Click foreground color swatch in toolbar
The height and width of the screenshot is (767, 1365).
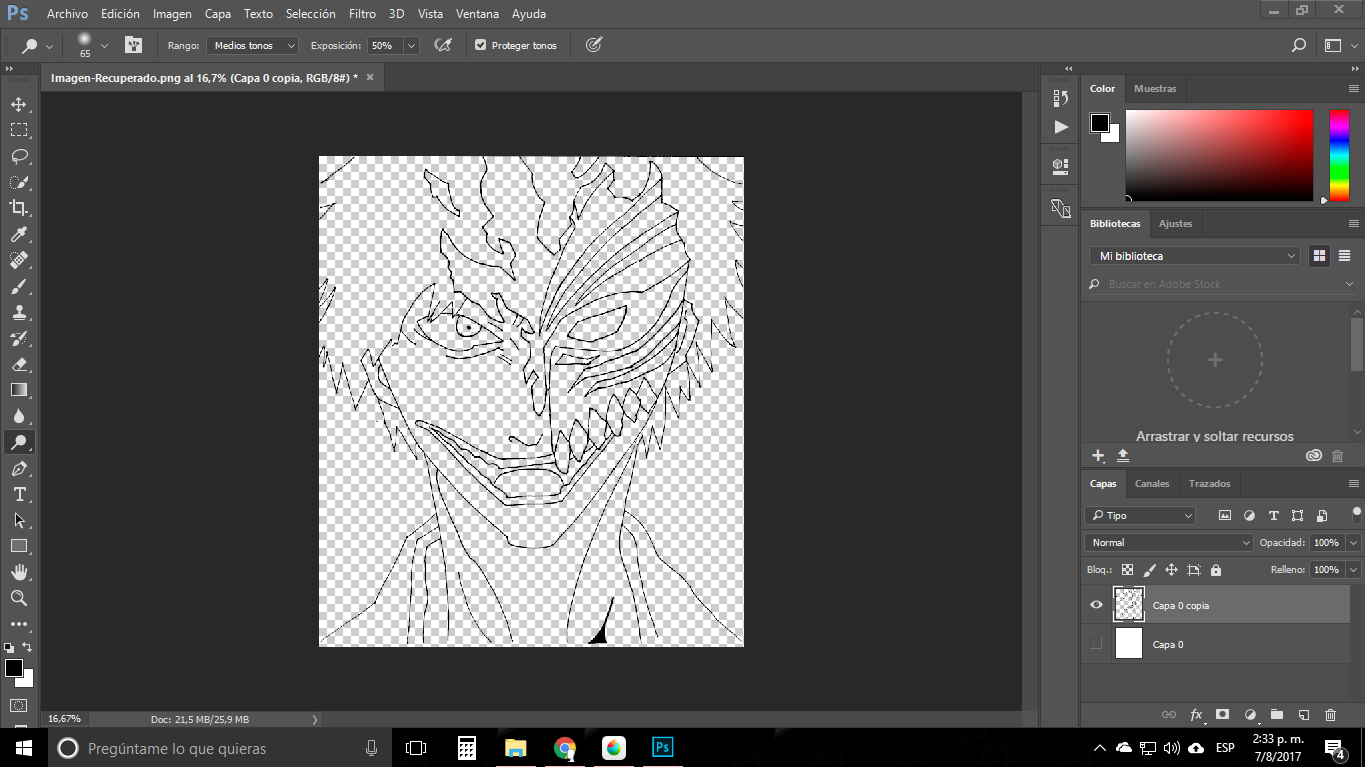[x=13, y=667]
